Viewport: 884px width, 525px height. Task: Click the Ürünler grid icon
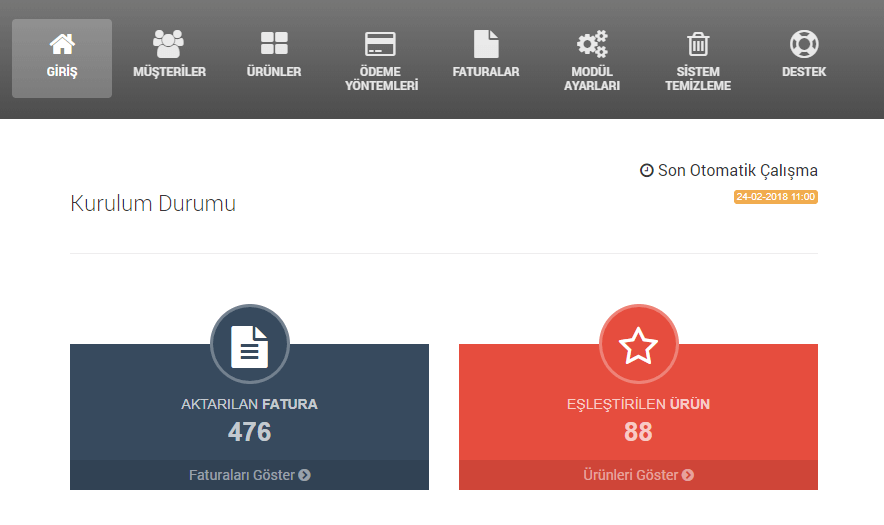pos(274,43)
